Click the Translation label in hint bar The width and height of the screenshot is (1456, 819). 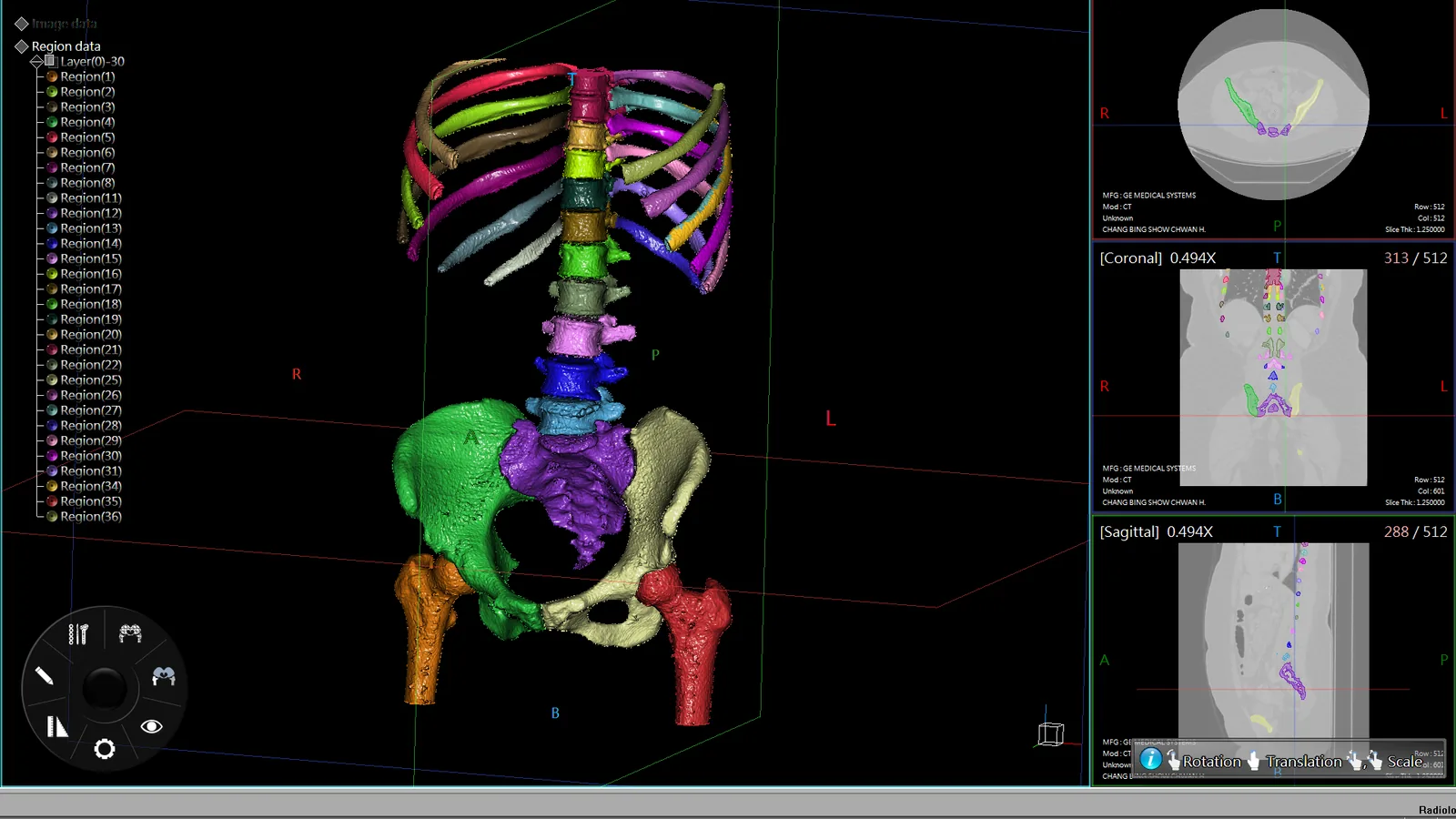(1304, 762)
